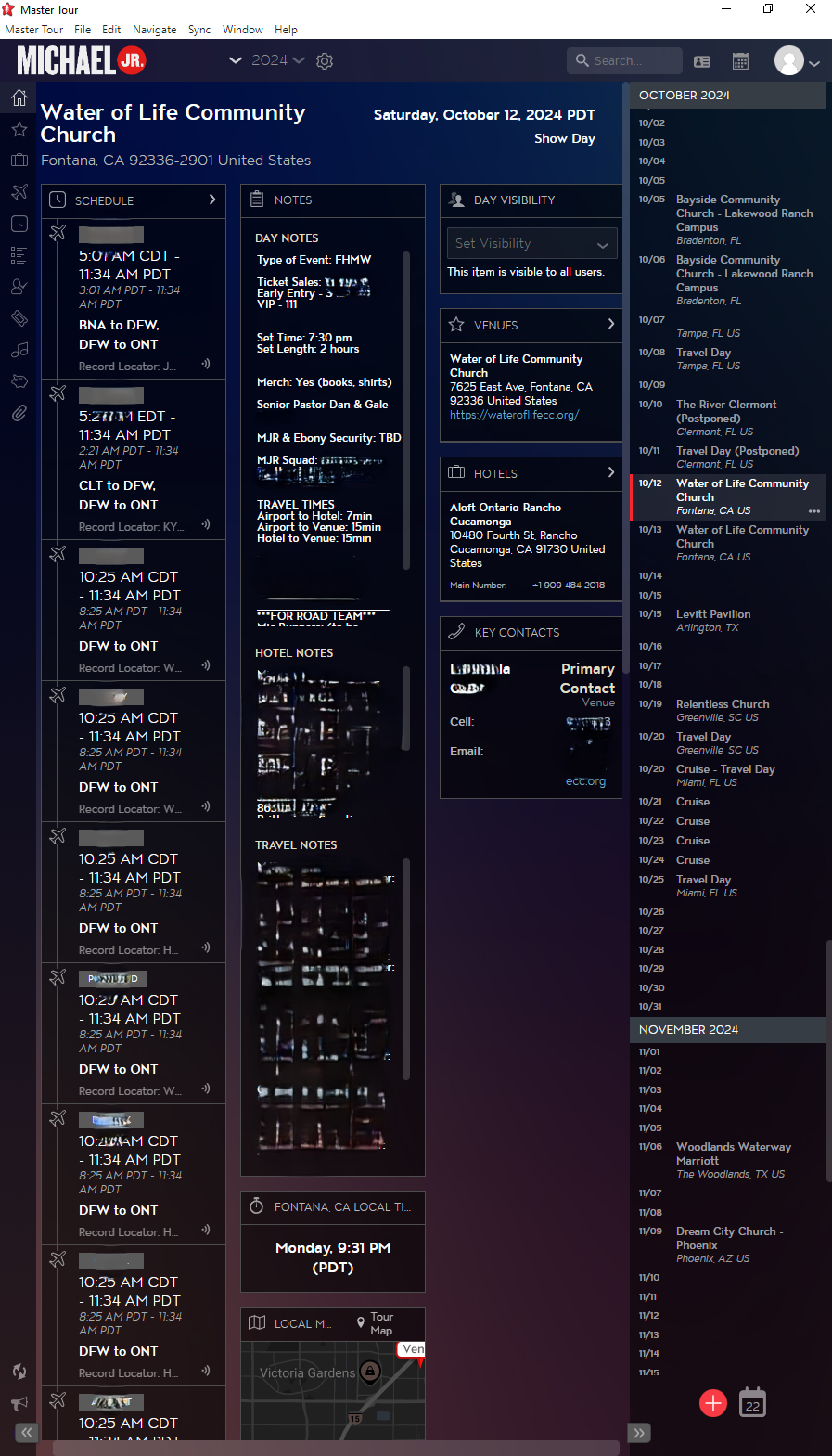
Task: Click the horizontal scrollbar at window bottom
Action: tap(336, 1448)
